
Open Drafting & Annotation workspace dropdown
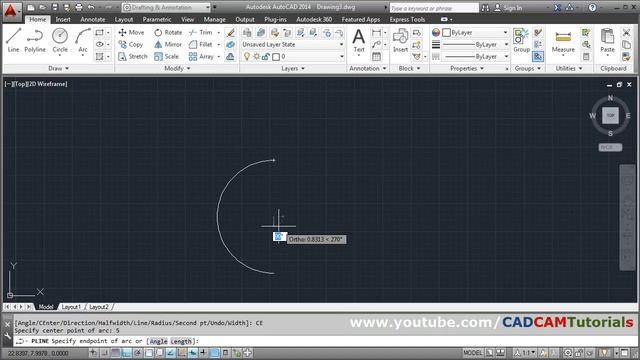click(166, 7)
